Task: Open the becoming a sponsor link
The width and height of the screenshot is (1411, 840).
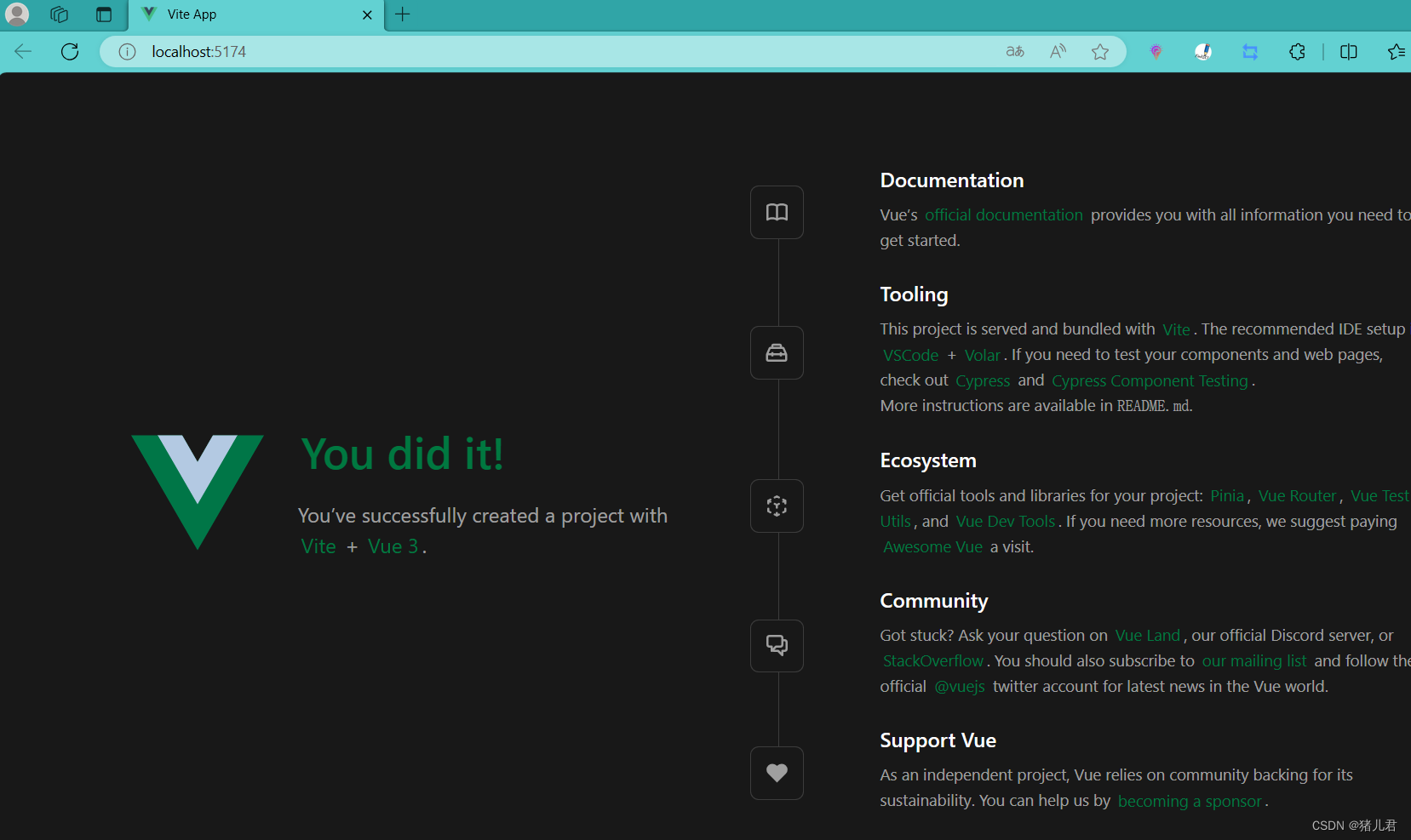Action: click(x=1190, y=801)
